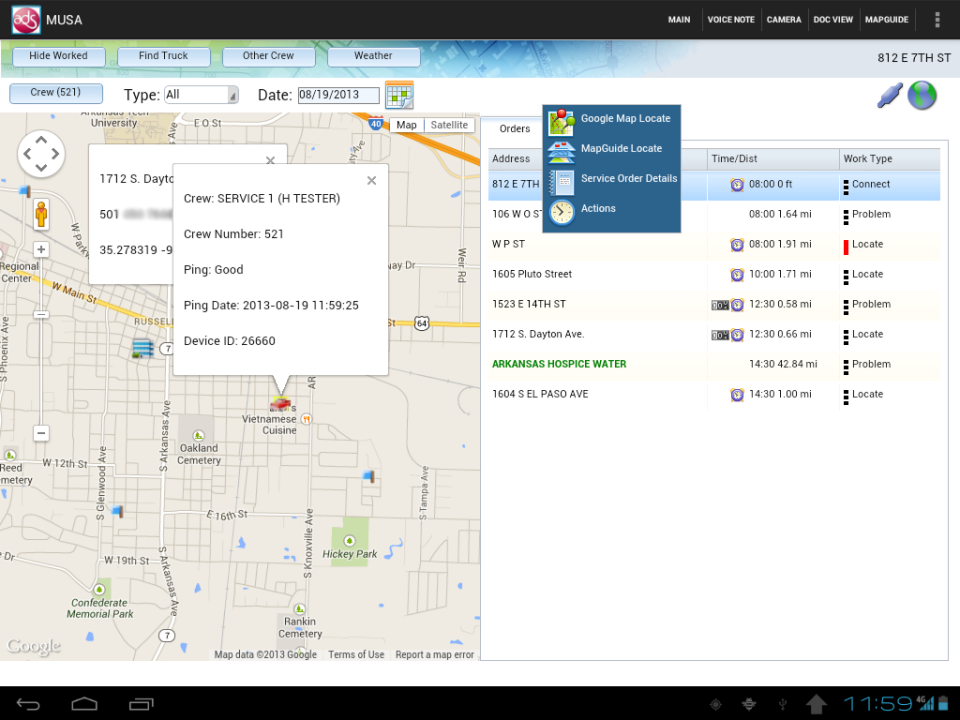Zoom out with the map minus control
The image size is (960, 720).
click(x=41, y=434)
